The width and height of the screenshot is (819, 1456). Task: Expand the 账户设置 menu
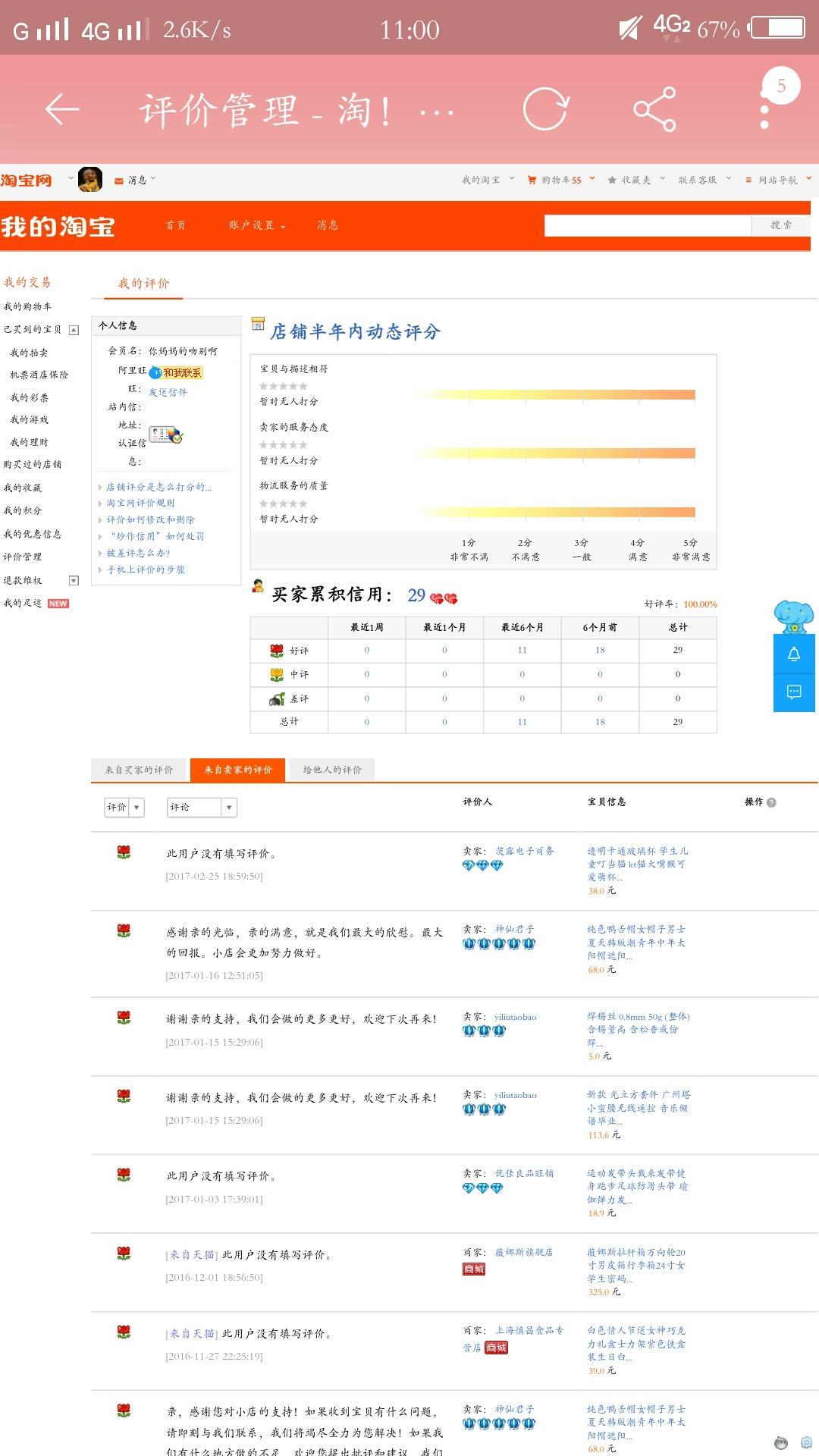tap(256, 225)
